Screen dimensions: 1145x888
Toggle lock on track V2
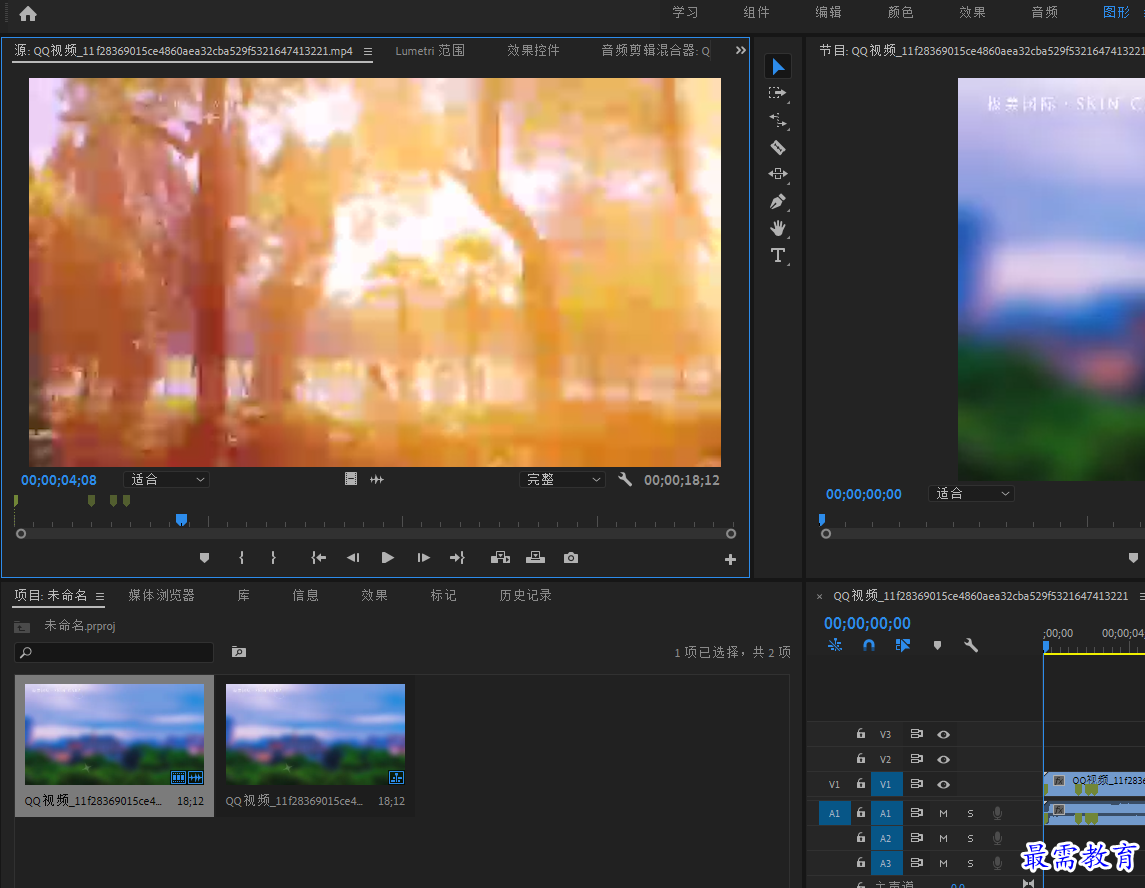coord(861,759)
